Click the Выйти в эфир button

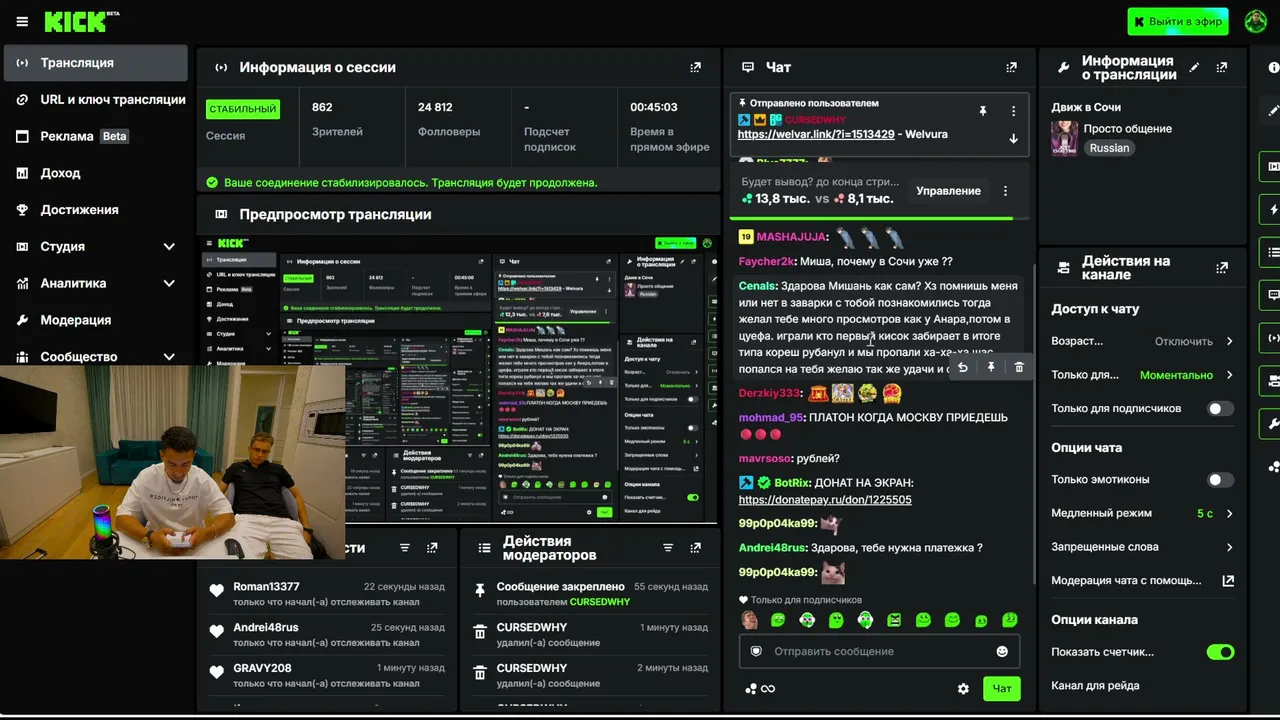point(1178,21)
